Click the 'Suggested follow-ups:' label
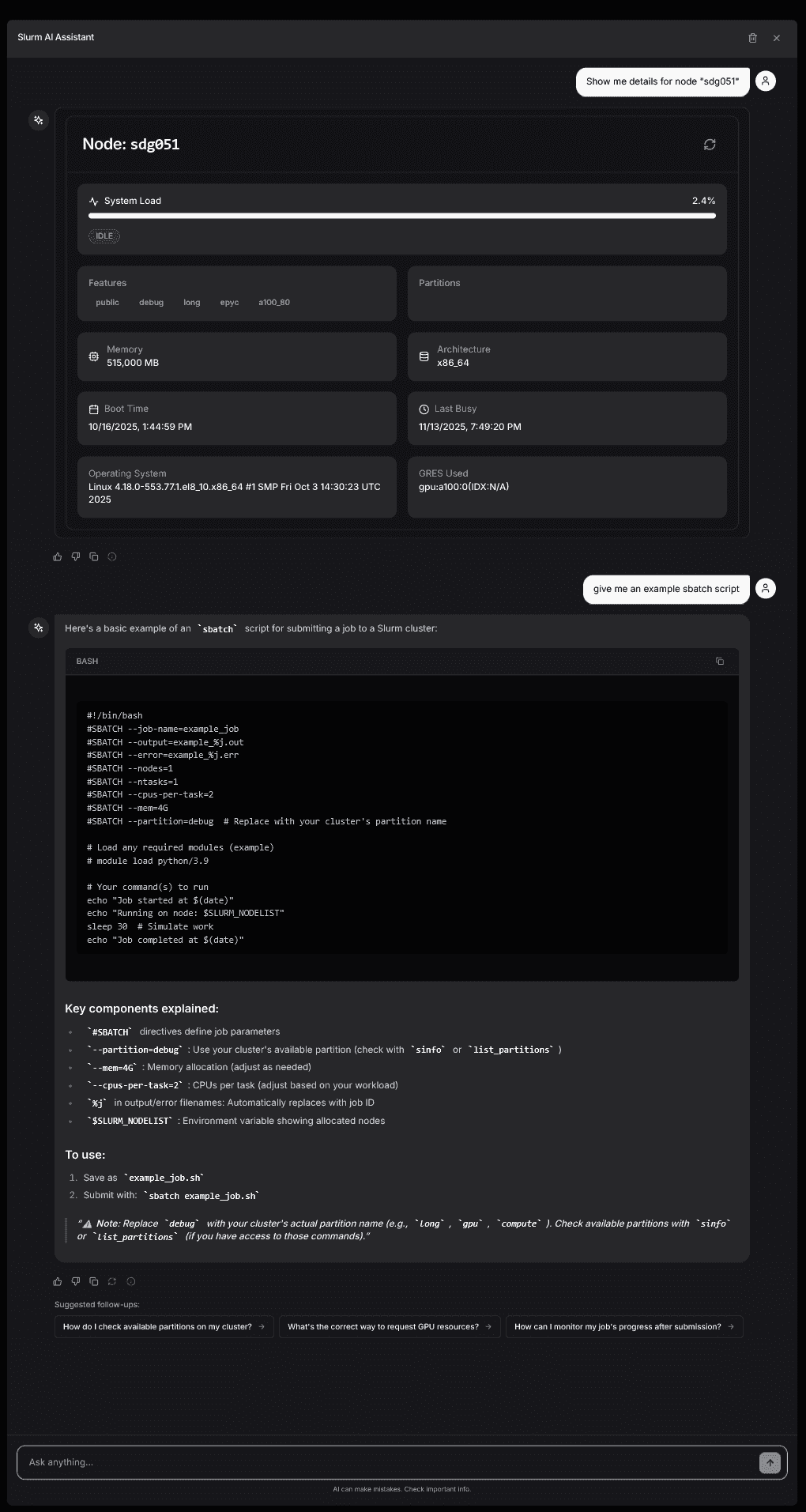The height and width of the screenshot is (1512, 806). coord(97,1304)
